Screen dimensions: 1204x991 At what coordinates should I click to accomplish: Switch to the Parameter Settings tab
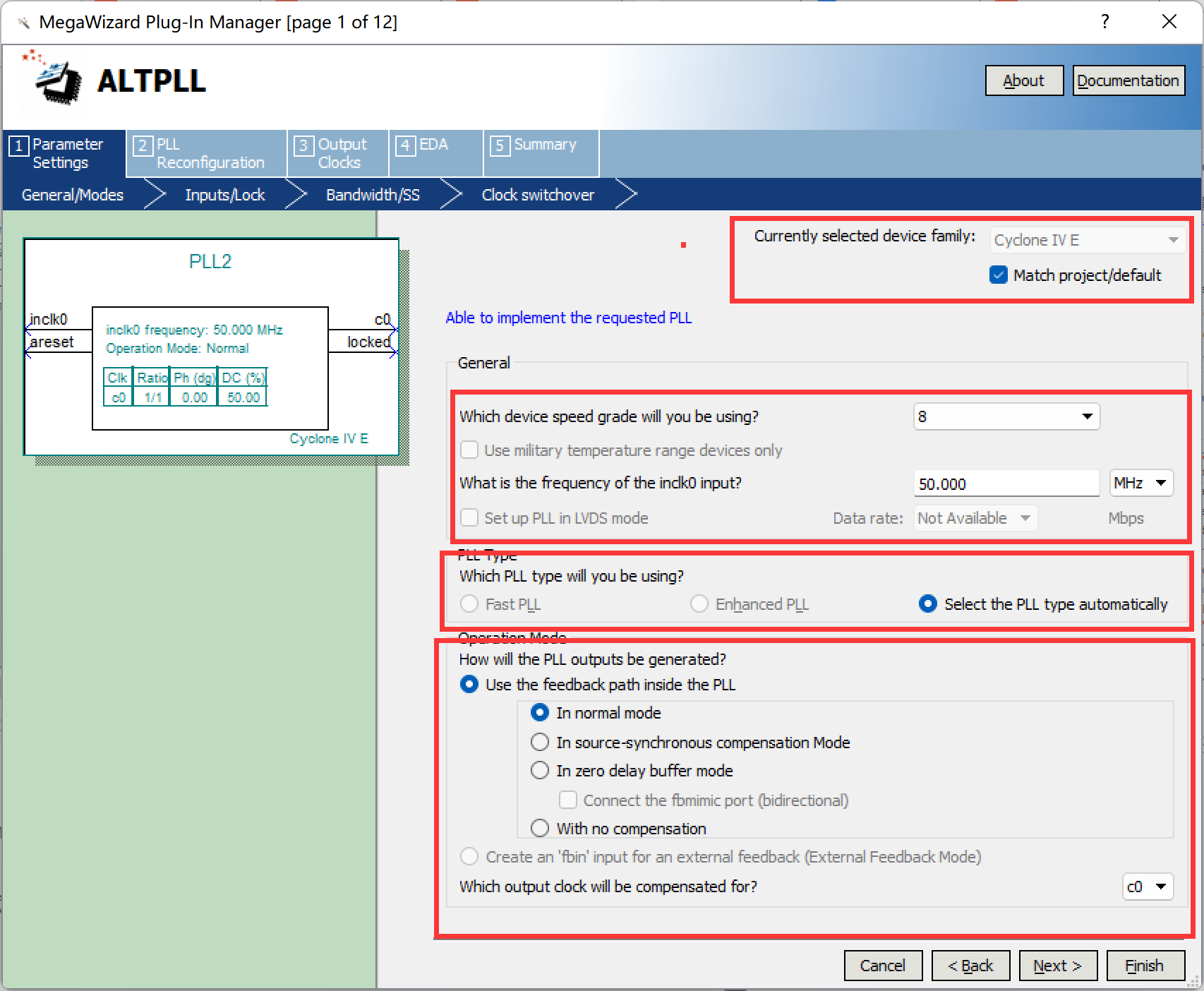pos(64,153)
